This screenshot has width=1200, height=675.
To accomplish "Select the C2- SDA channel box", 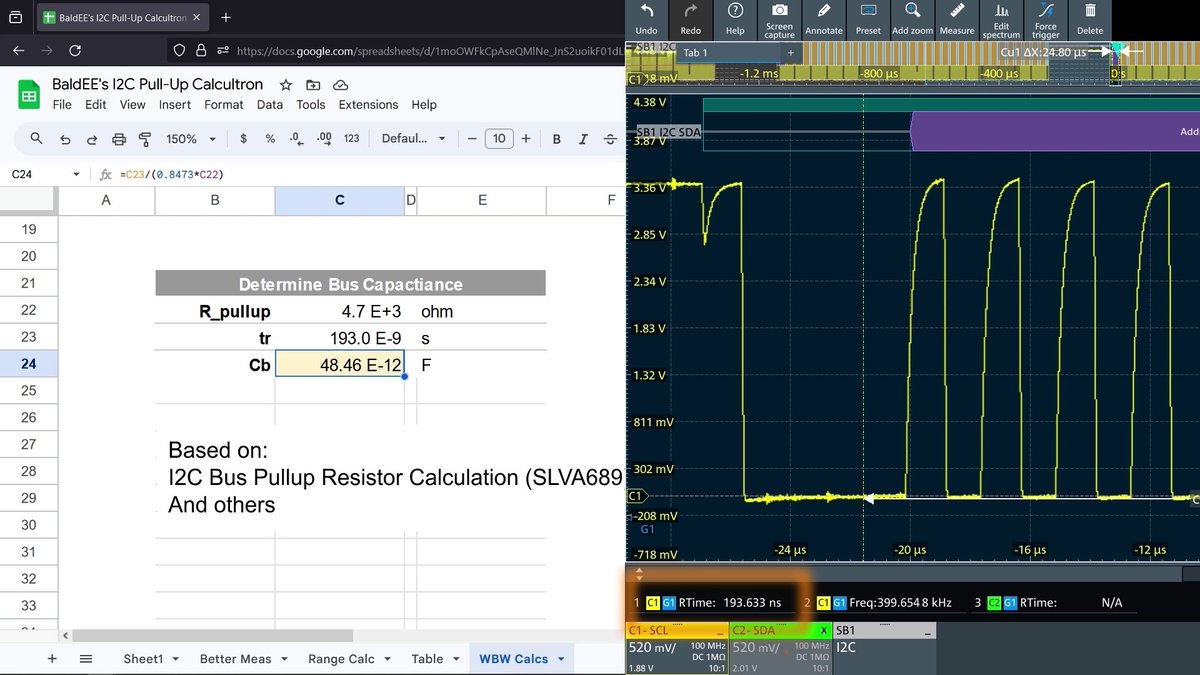I will 780,648.
